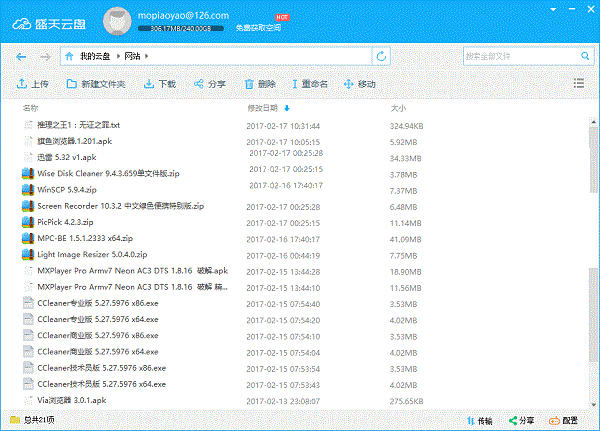Click the Screen Recorder zip archive icon
The height and width of the screenshot is (431, 600).
point(28,206)
